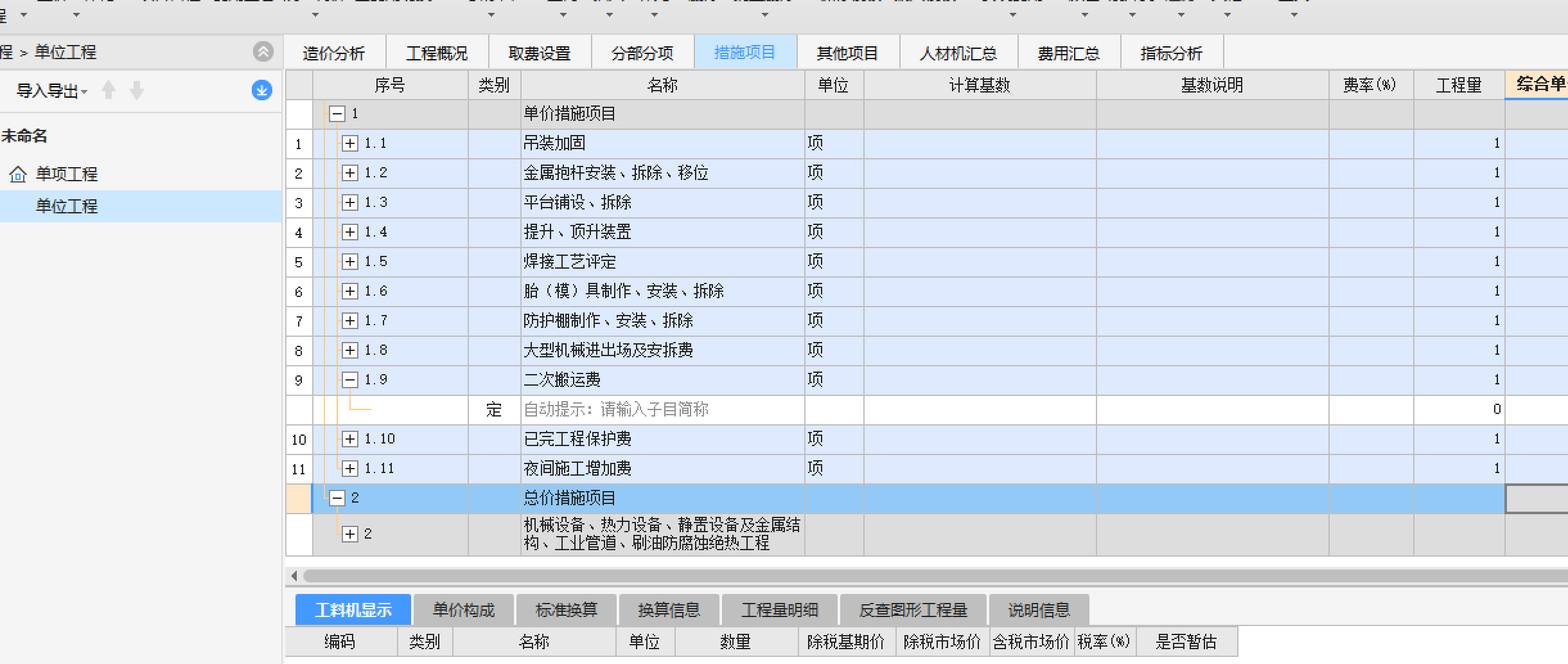Click the horizontal scrollbar track

click(x=935, y=575)
